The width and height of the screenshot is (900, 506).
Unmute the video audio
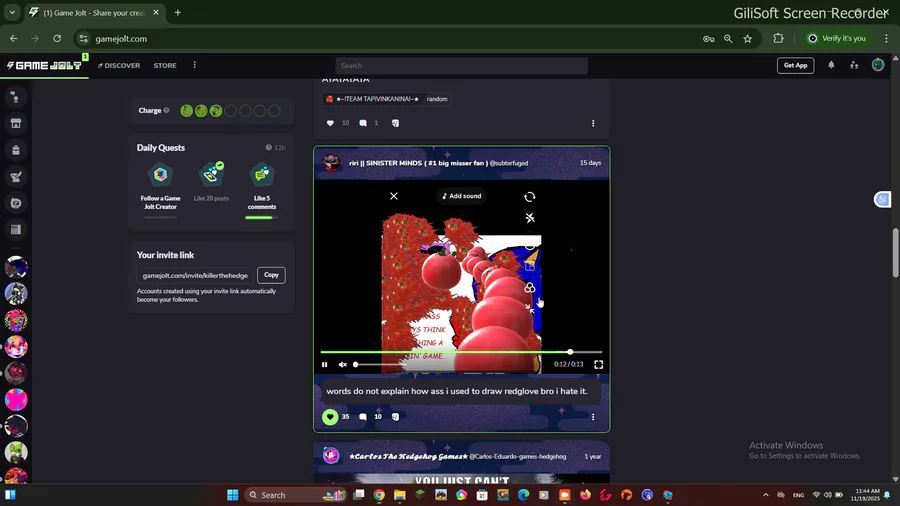point(343,364)
